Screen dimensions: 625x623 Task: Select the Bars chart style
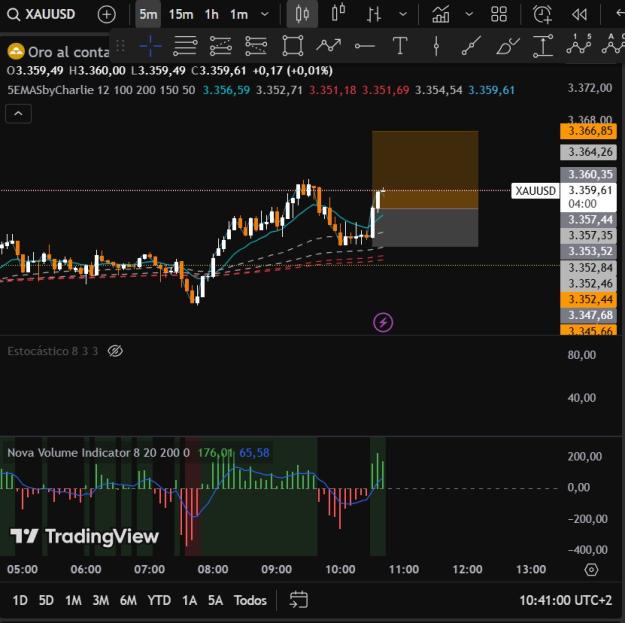(373, 15)
